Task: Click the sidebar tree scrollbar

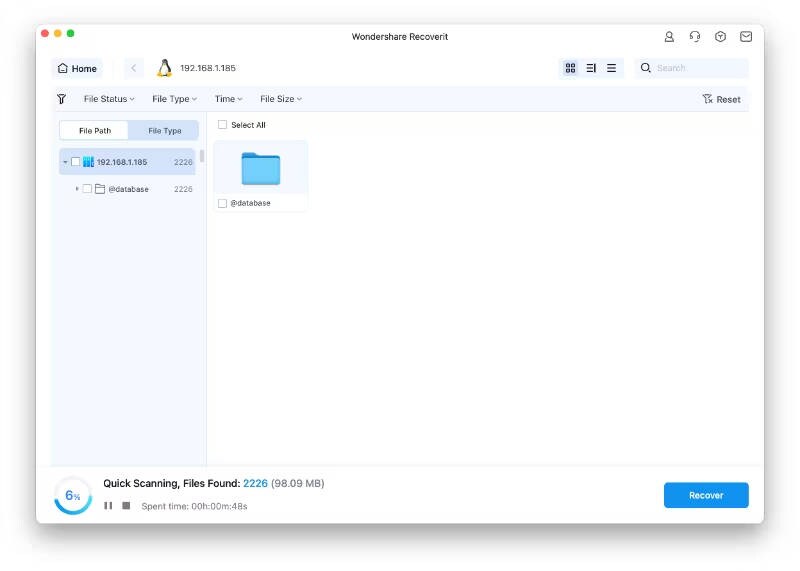Action: click(x=202, y=156)
